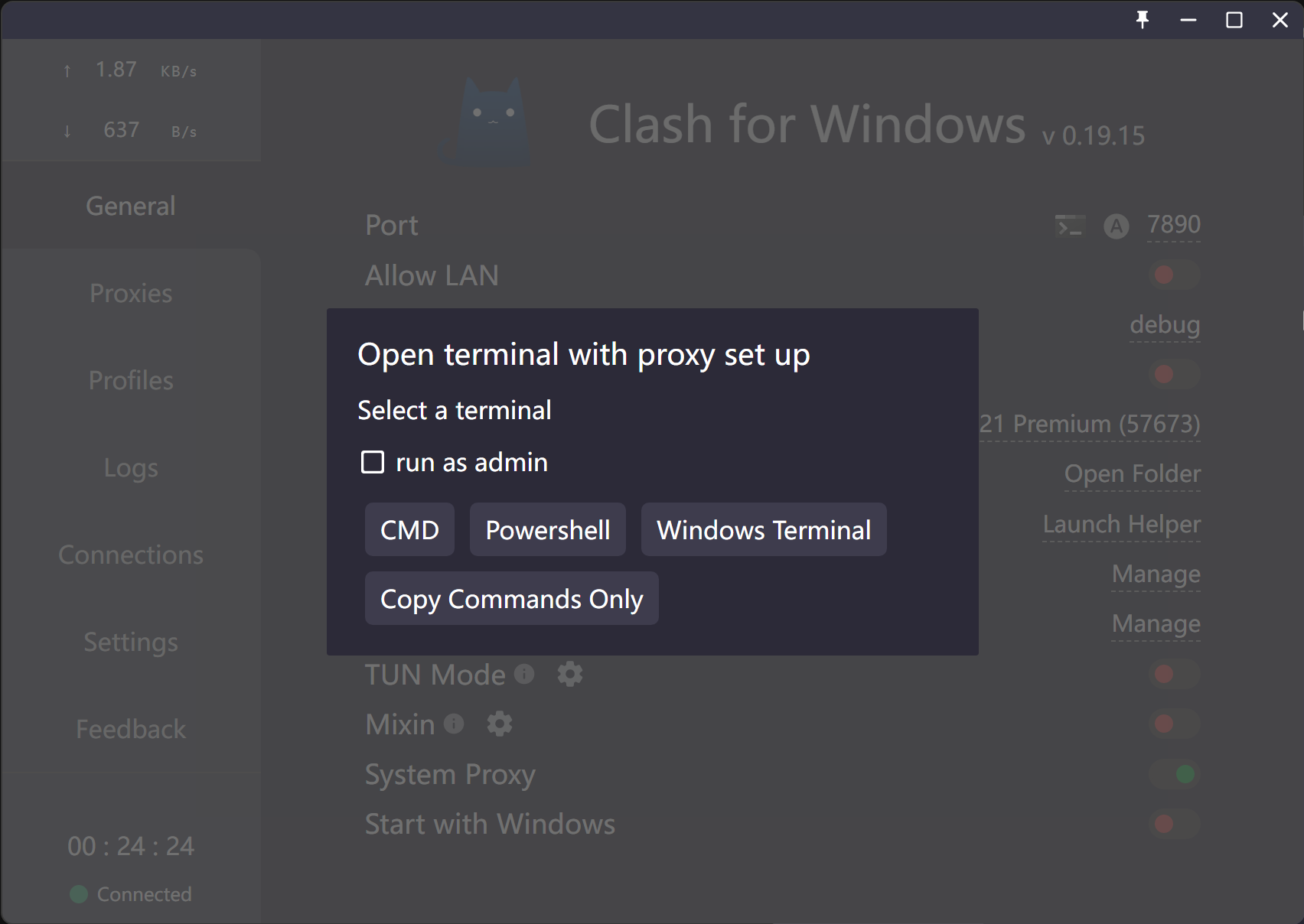Image resolution: width=1304 pixels, height=924 pixels.
Task: Click the version text v 0.19.15
Action: click(1094, 136)
